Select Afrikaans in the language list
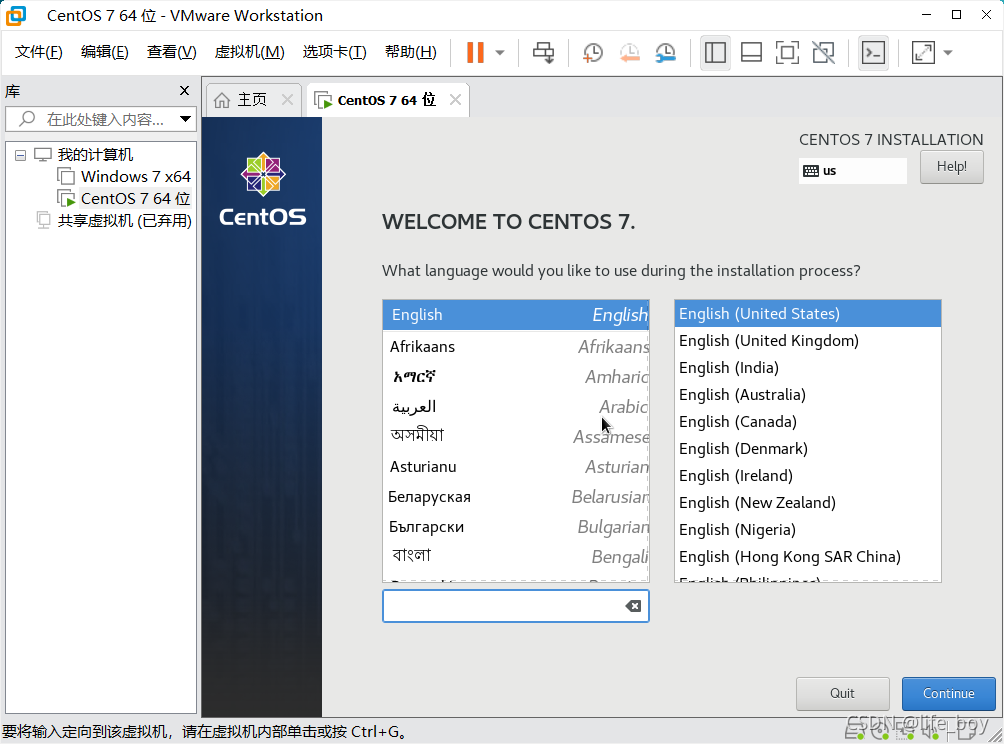The height and width of the screenshot is (744, 1004). click(x=515, y=346)
